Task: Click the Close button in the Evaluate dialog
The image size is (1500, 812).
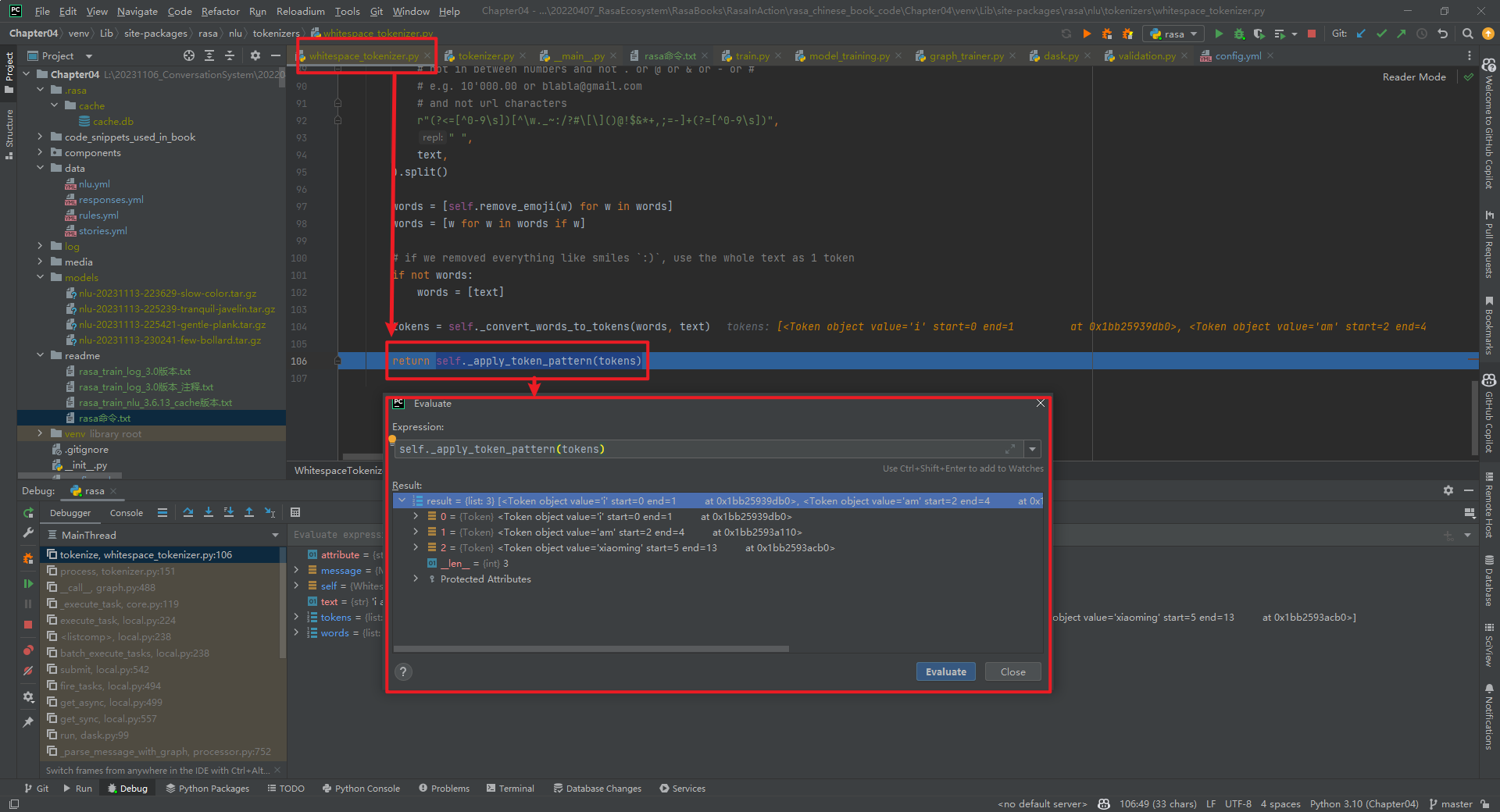Action: pos(1012,671)
